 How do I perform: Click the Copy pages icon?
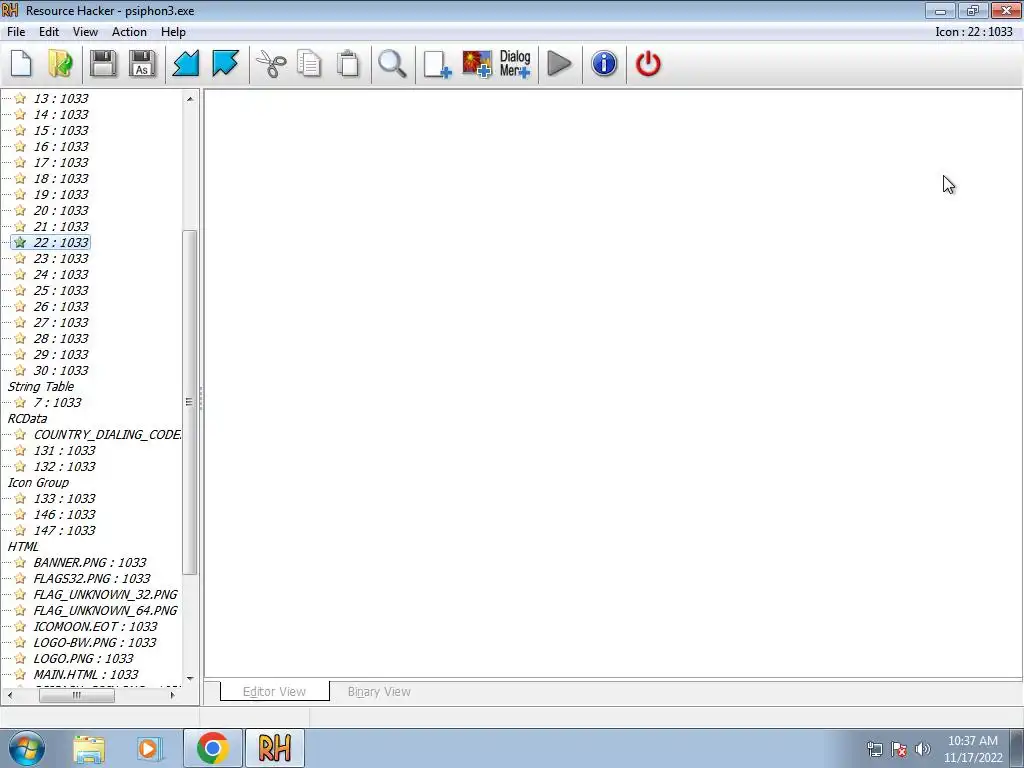coord(309,64)
